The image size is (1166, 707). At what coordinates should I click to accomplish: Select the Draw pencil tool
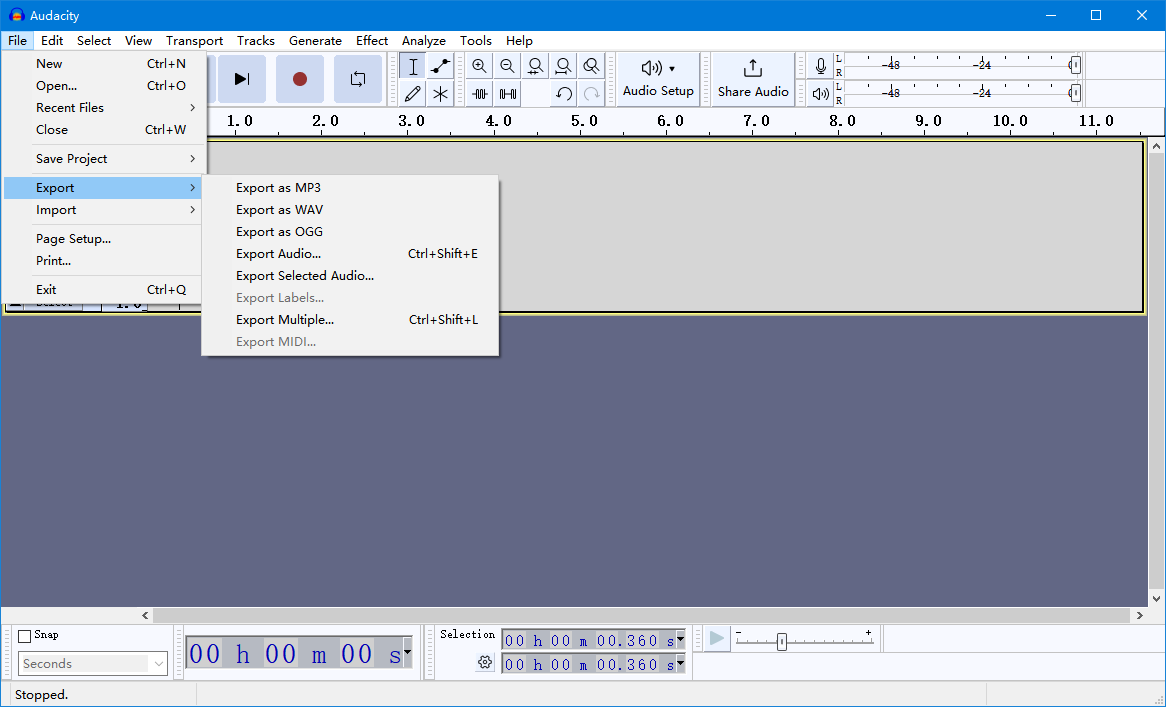(x=413, y=94)
